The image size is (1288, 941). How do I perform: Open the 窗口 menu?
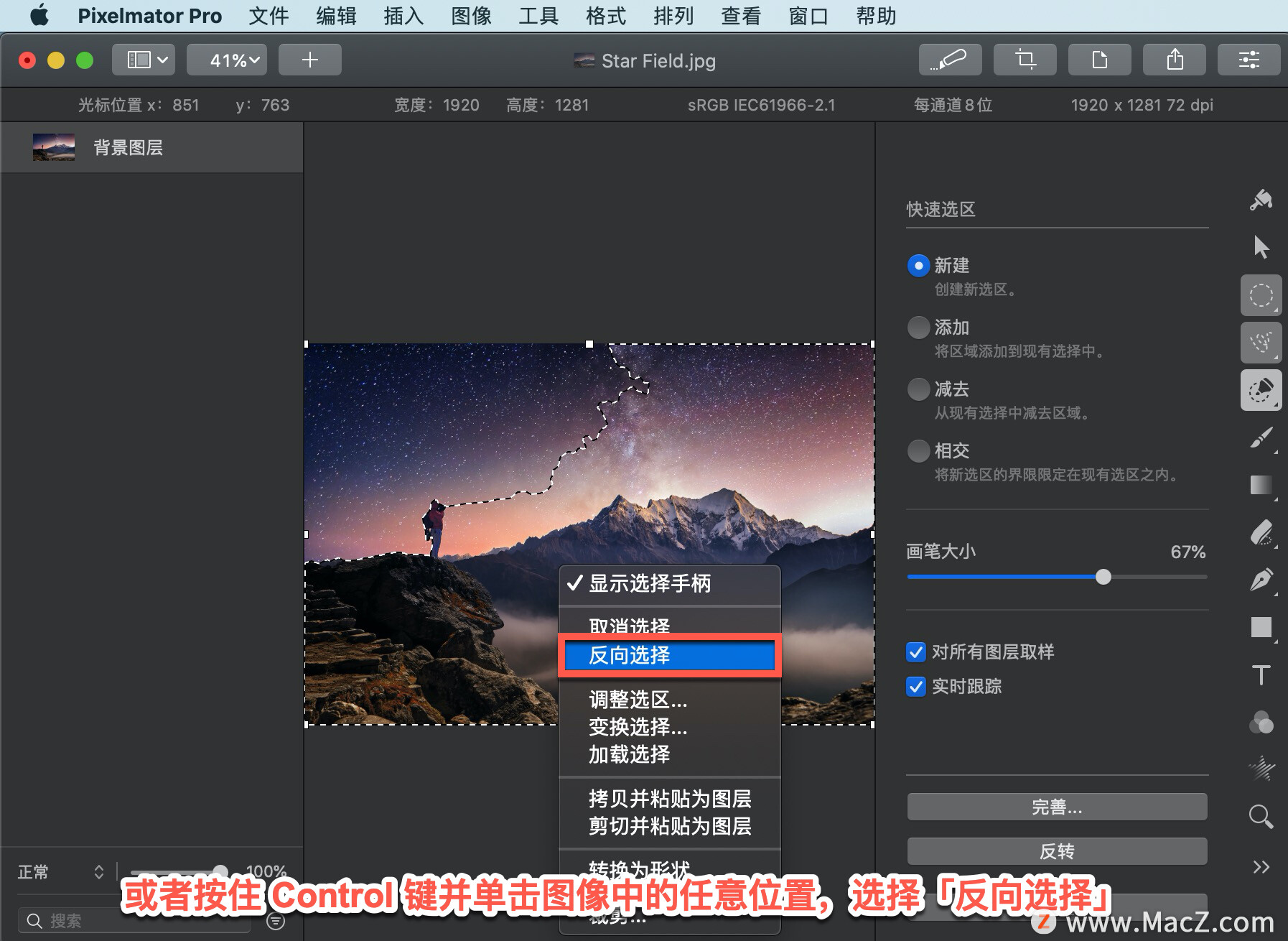click(x=809, y=16)
